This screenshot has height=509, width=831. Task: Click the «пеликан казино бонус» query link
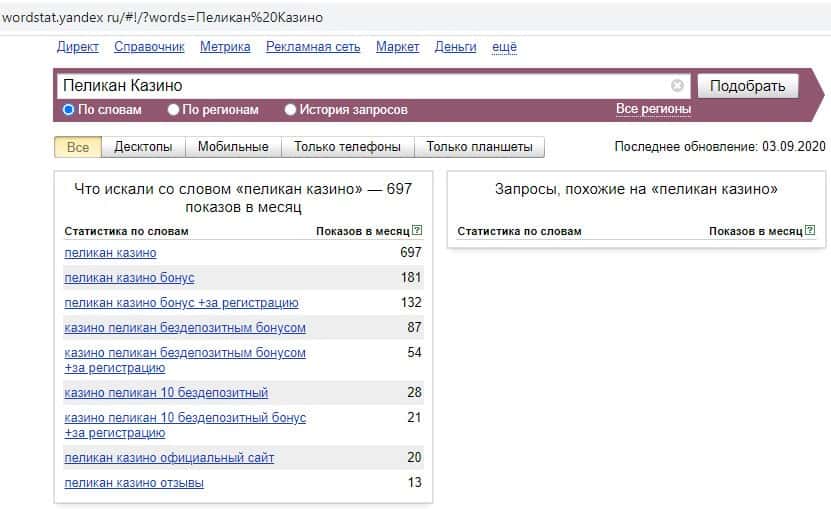[x=129, y=277]
